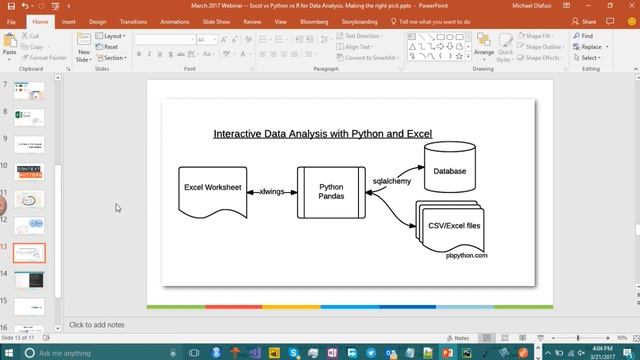Toggle the Notes pane button
The image size is (640, 360).
[x=458, y=338]
